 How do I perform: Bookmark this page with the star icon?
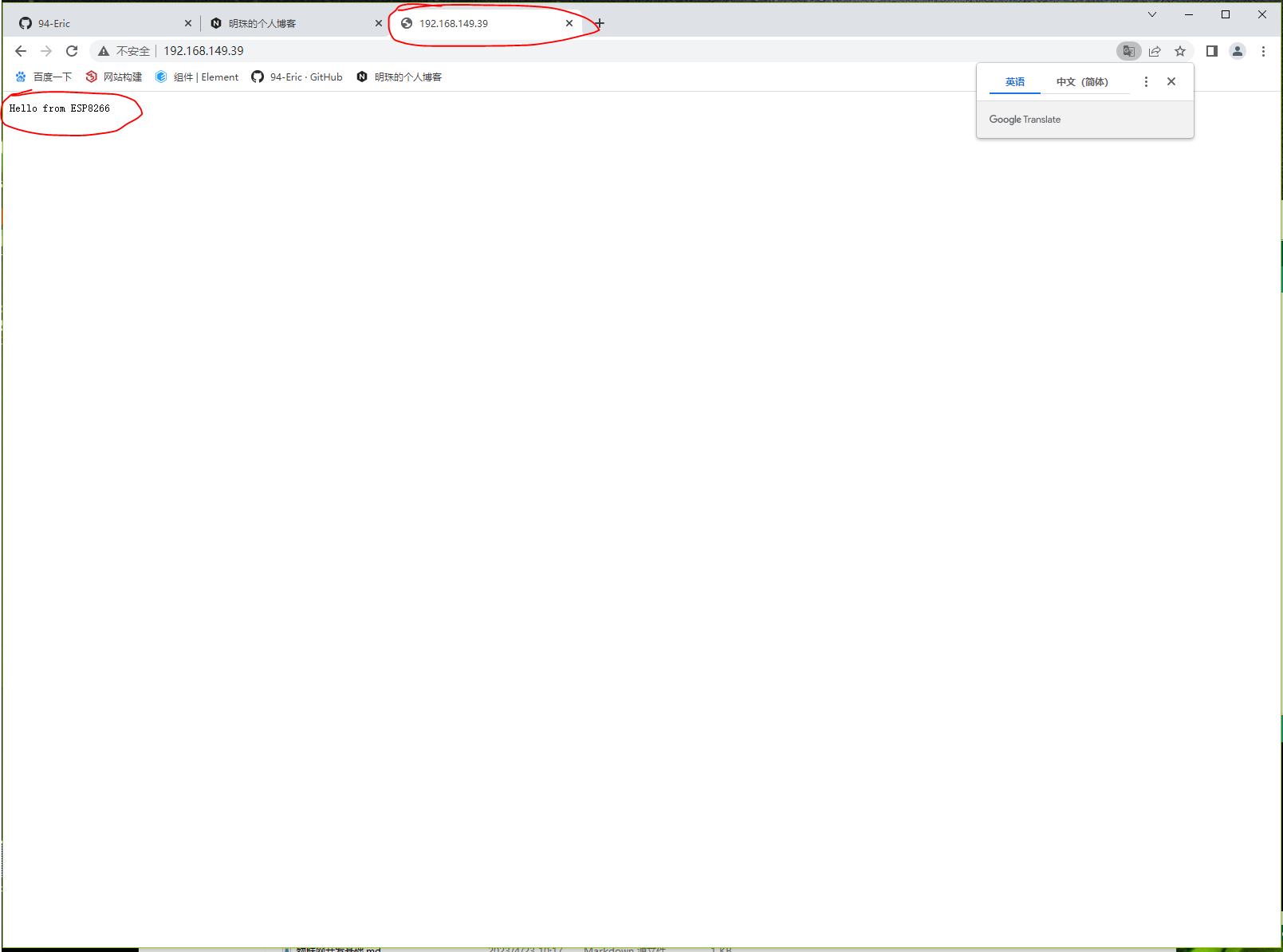tap(1180, 51)
